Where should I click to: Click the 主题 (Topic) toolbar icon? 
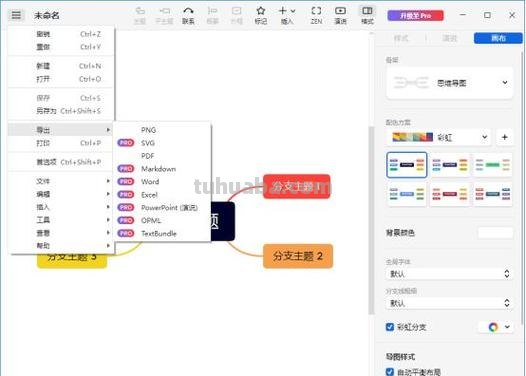(x=140, y=15)
